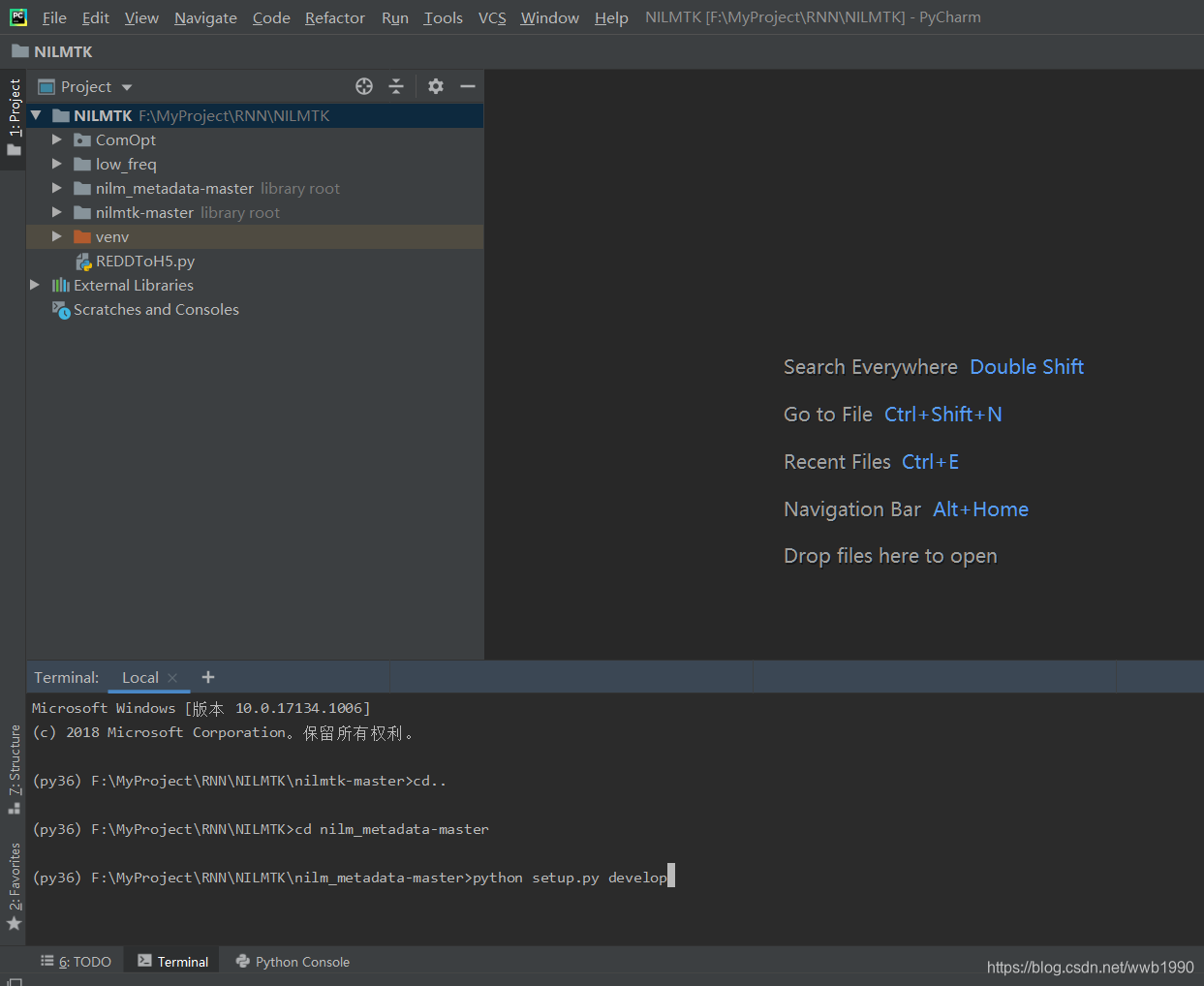The image size is (1204, 986).
Task: Click the Terminal tab icon in bottom bar
Action: click(144, 961)
